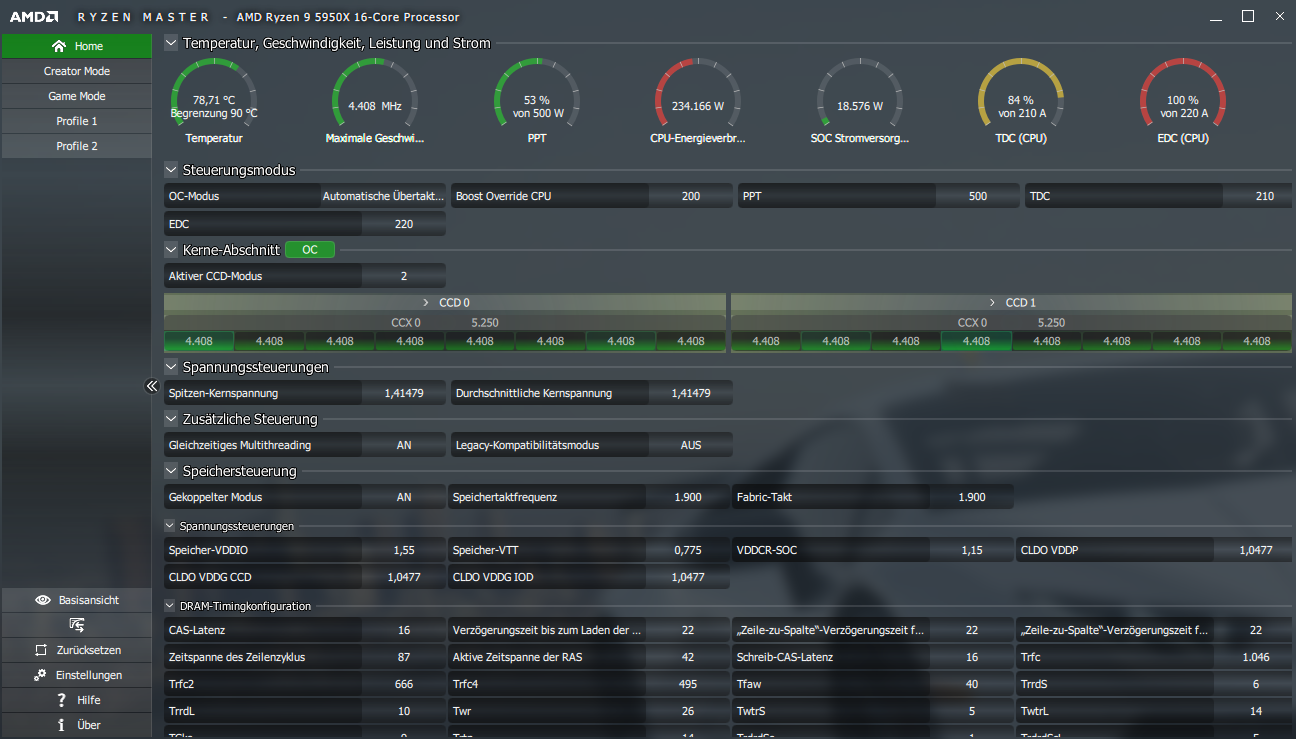Image resolution: width=1296 pixels, height=739 pixels.
Task: Click the Basisansicht eye icon
Action: (43, 600)
